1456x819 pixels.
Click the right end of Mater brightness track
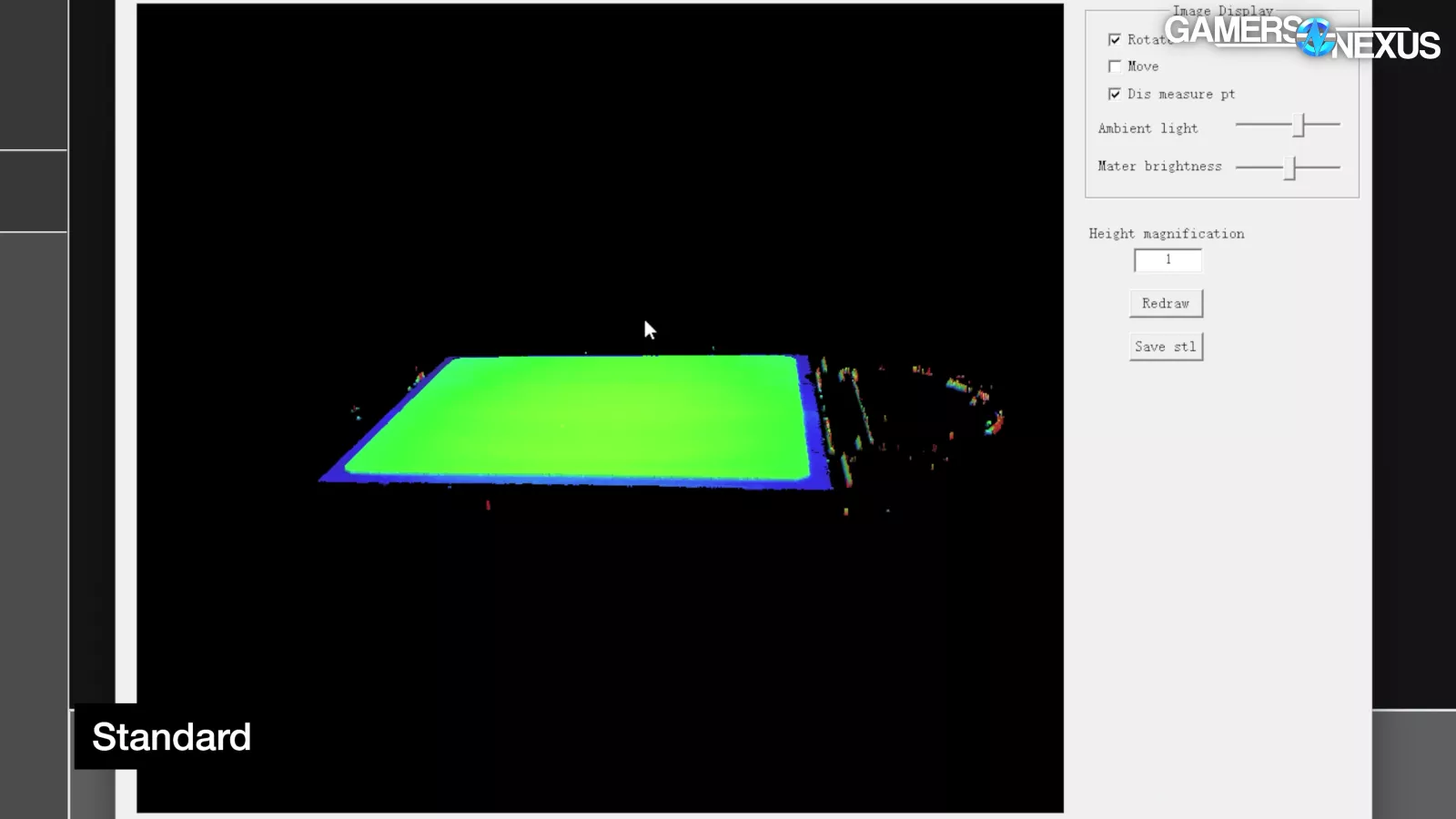(x=1337, y=167)
